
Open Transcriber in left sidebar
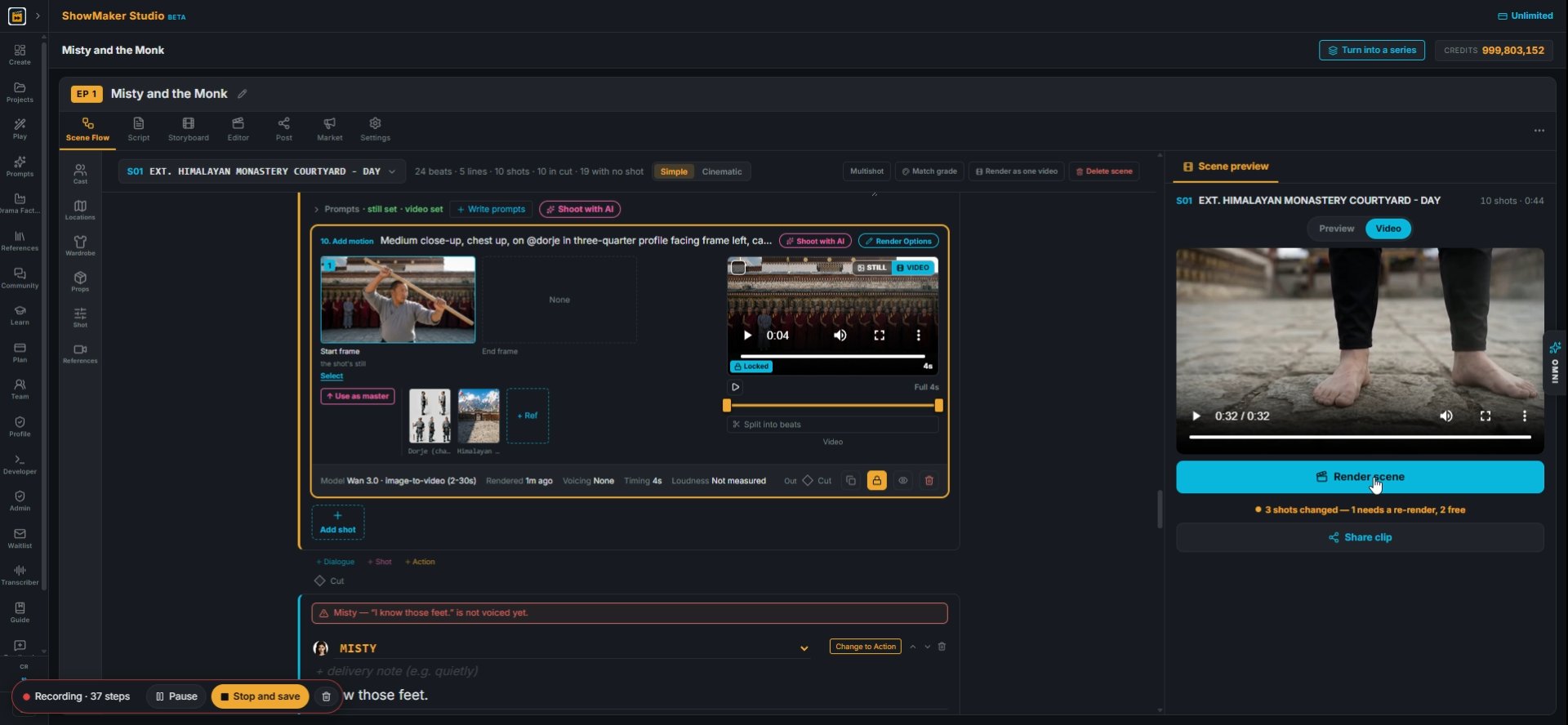20,575
